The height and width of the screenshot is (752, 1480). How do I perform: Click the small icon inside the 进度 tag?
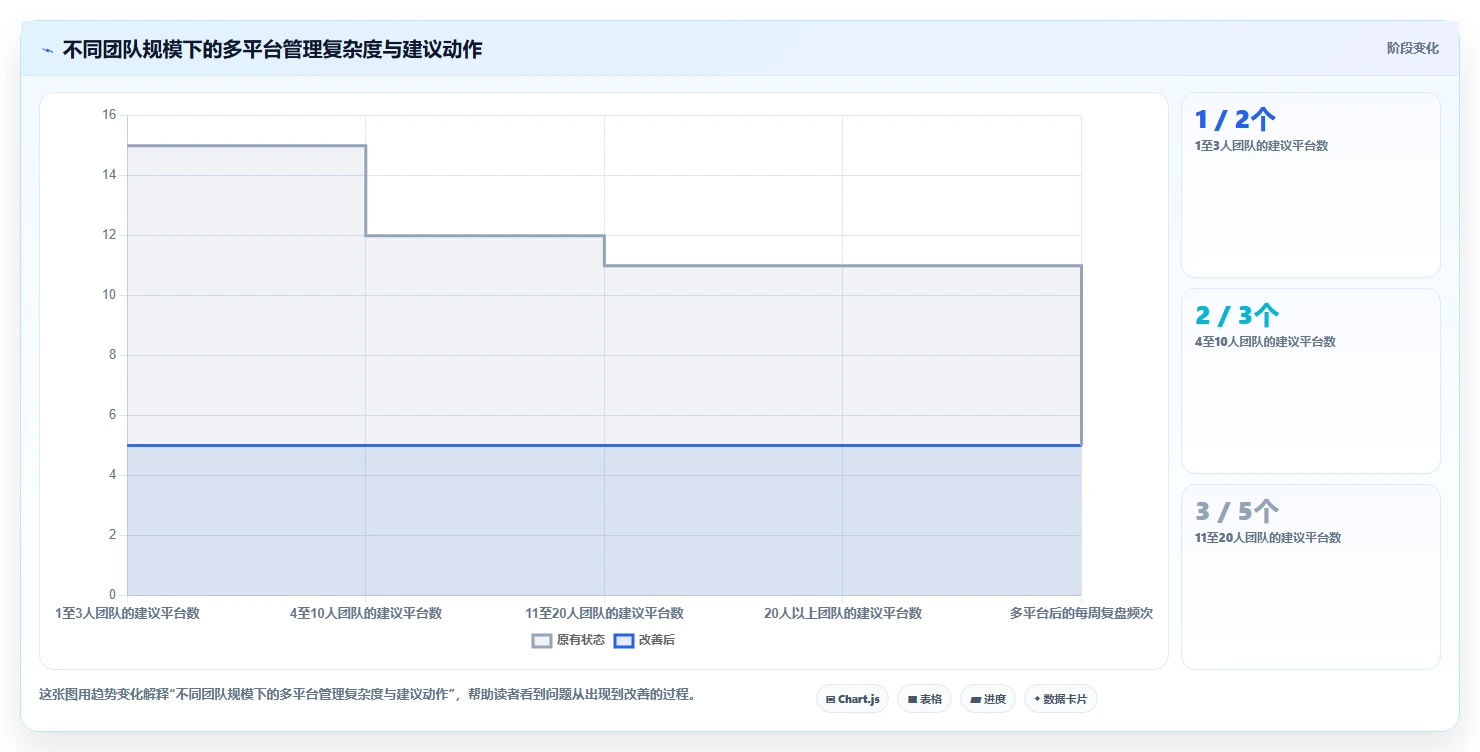975,700
